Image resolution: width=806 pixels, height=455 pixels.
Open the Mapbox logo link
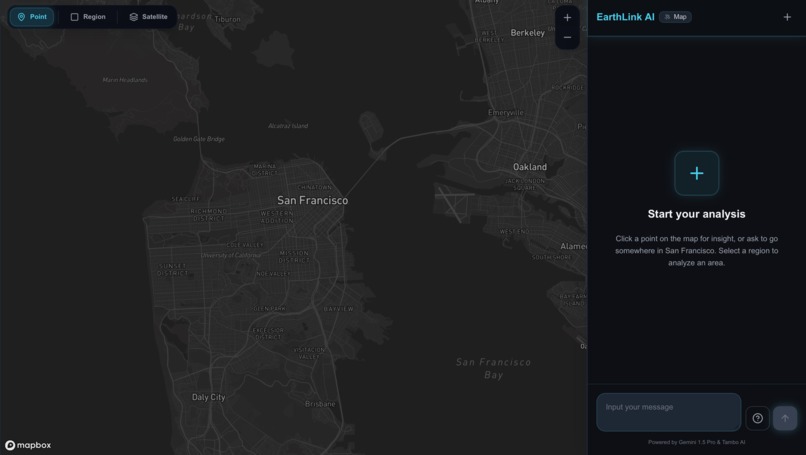(28, 445)
